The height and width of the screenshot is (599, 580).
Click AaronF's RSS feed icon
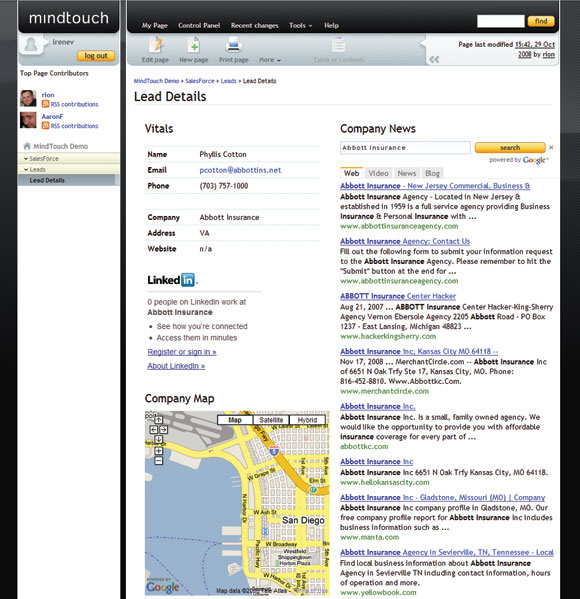[45, 126]
